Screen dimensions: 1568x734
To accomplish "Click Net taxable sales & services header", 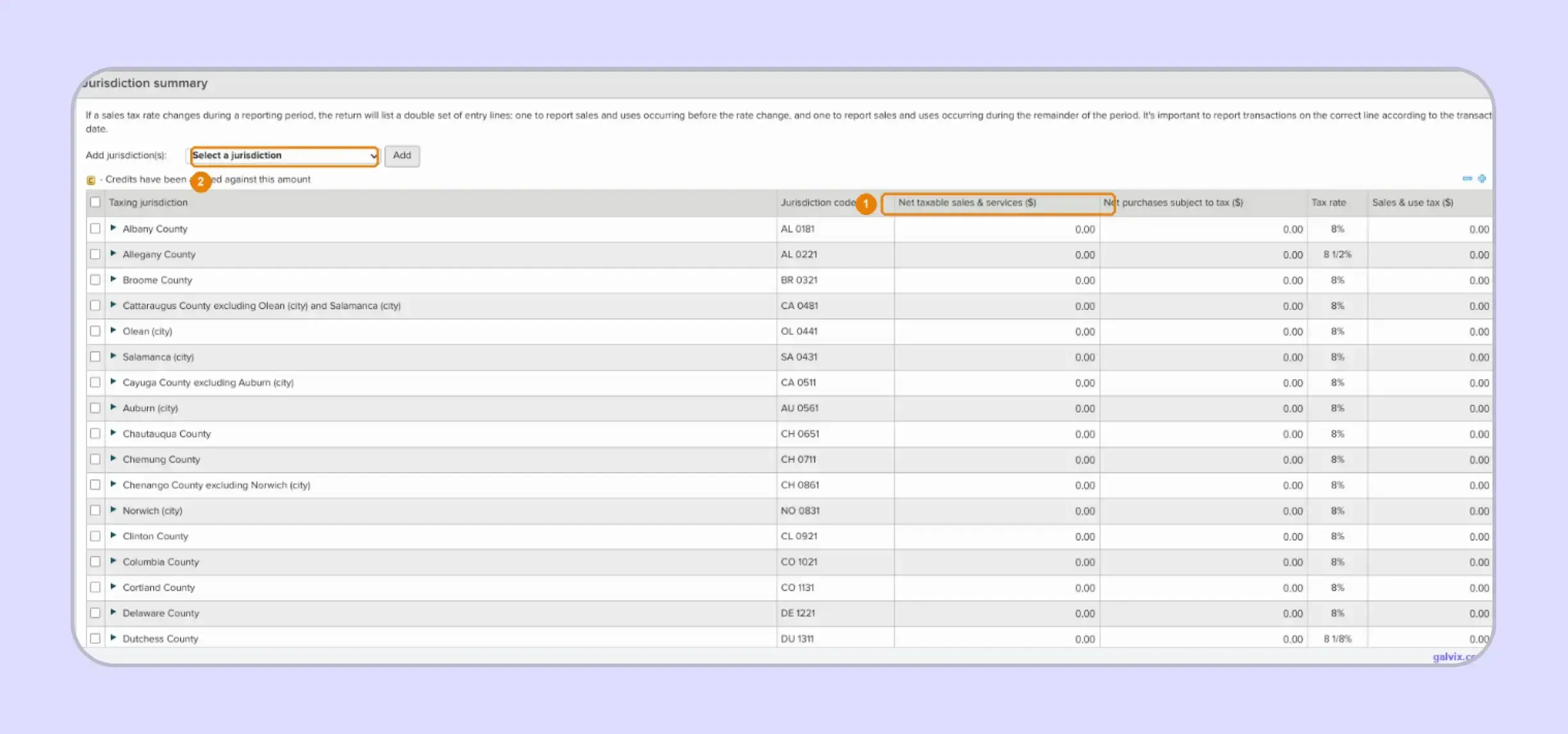I will tap(967, 202).
